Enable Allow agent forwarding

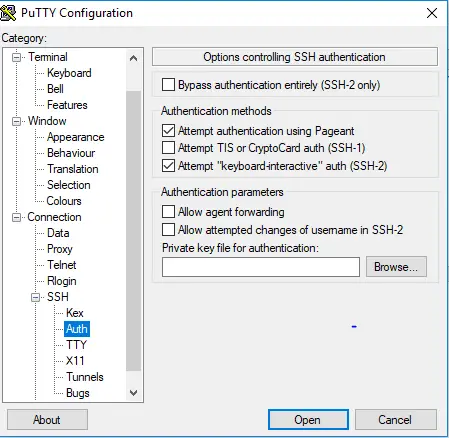coord(168,212)
